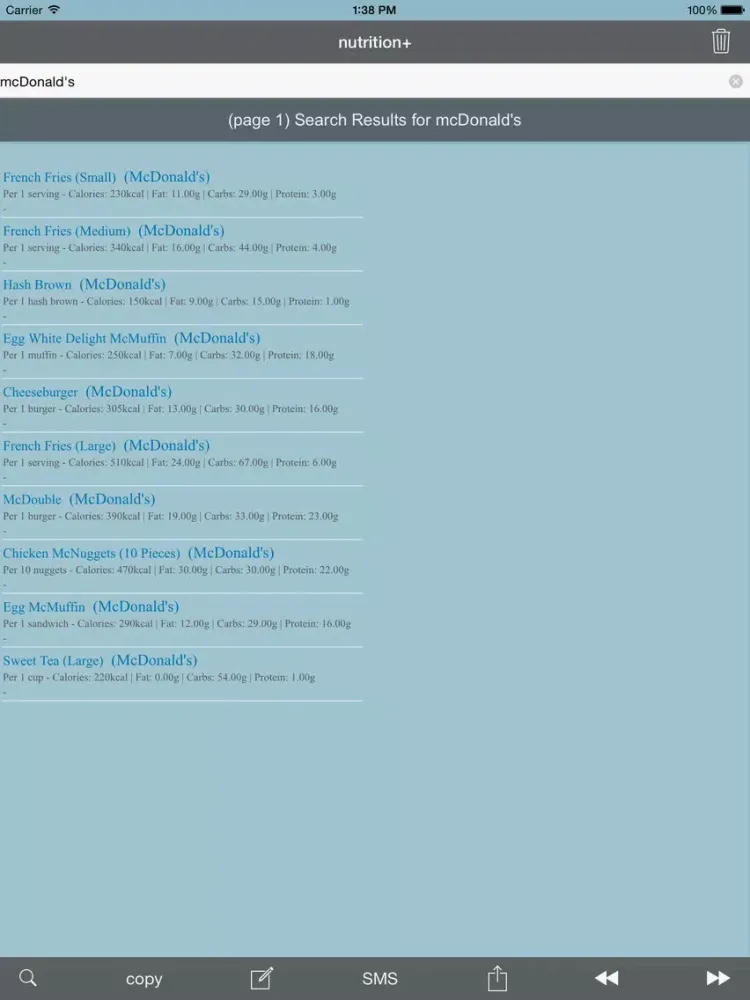The image size is (750, 1000).
Task: Open French Fries (Small) result
Action: [107, 177]
